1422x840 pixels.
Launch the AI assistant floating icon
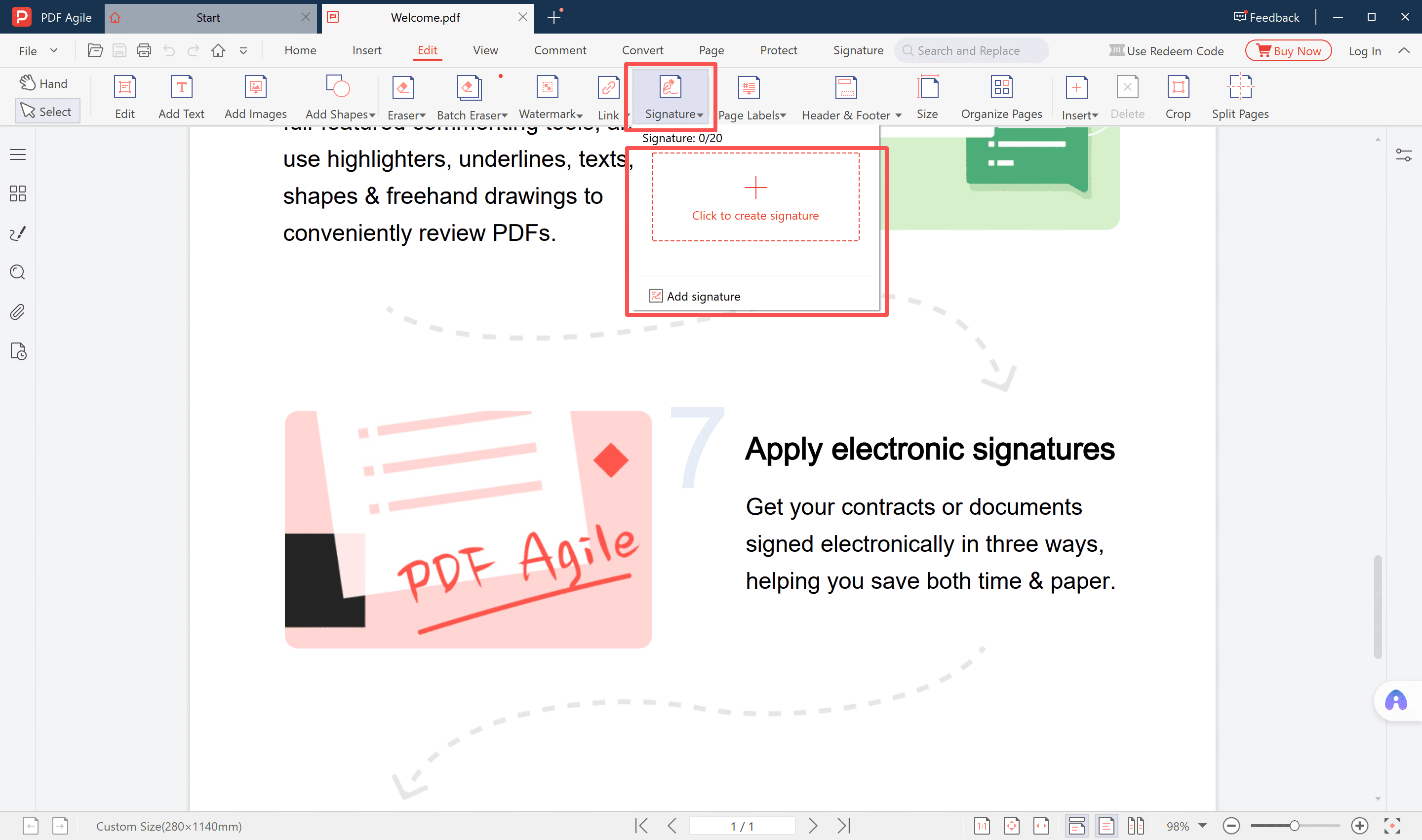[1395, 701]
